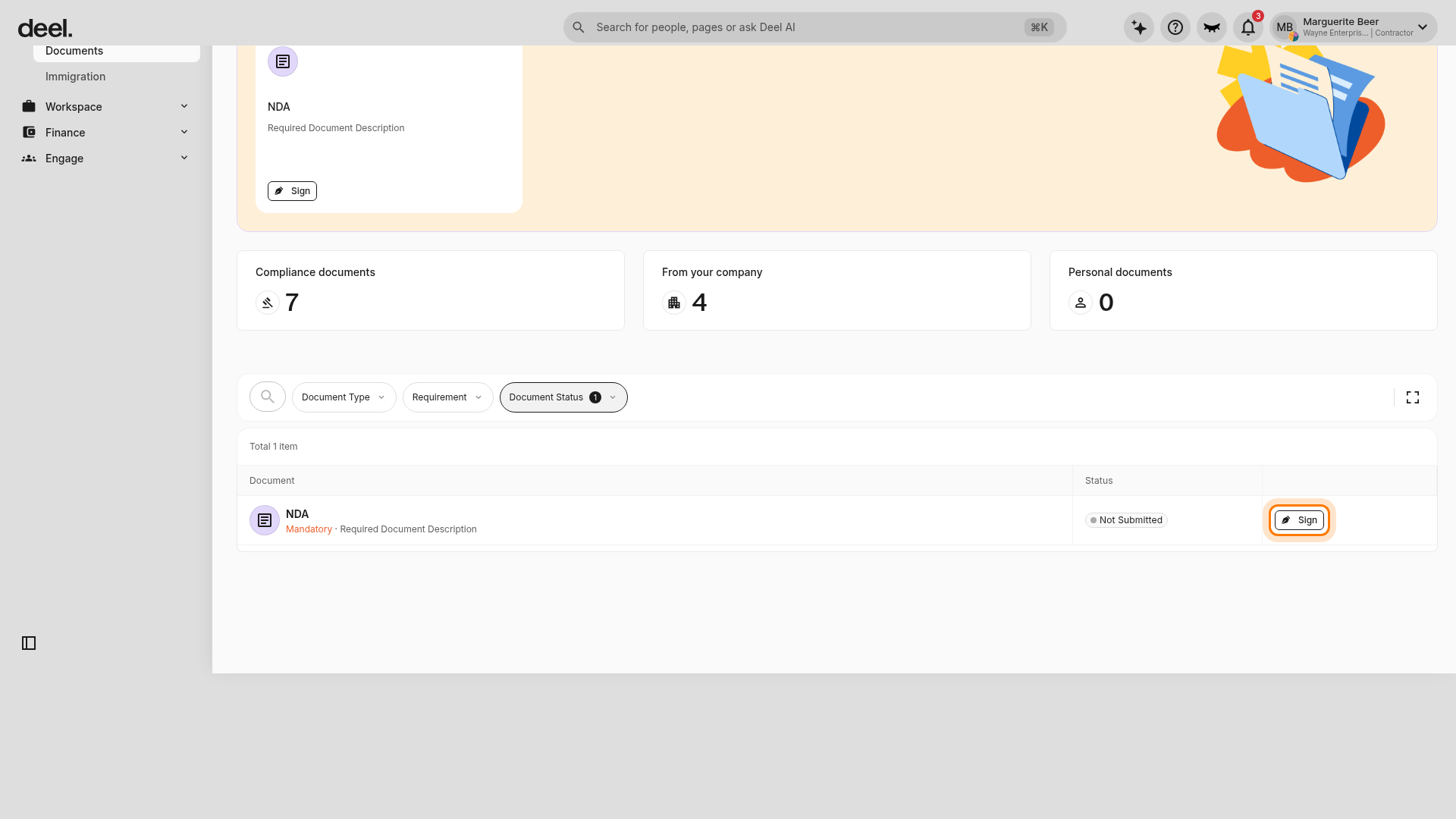Image resolution: width=1456 pixels, height=819 pixels.
Task: Click the documents table search icon
Action: 268,397
